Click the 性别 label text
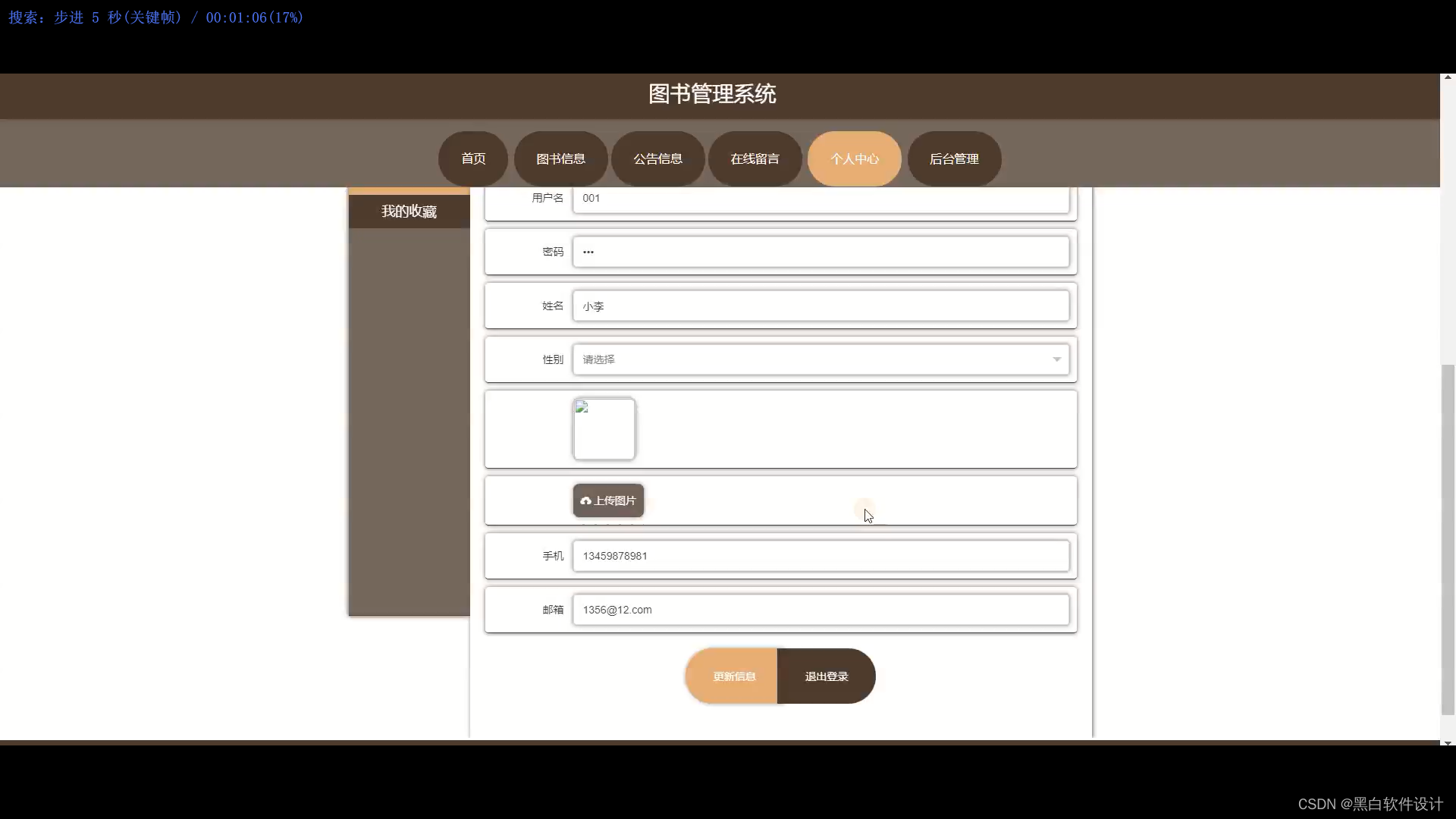 [x=553, y=359]
